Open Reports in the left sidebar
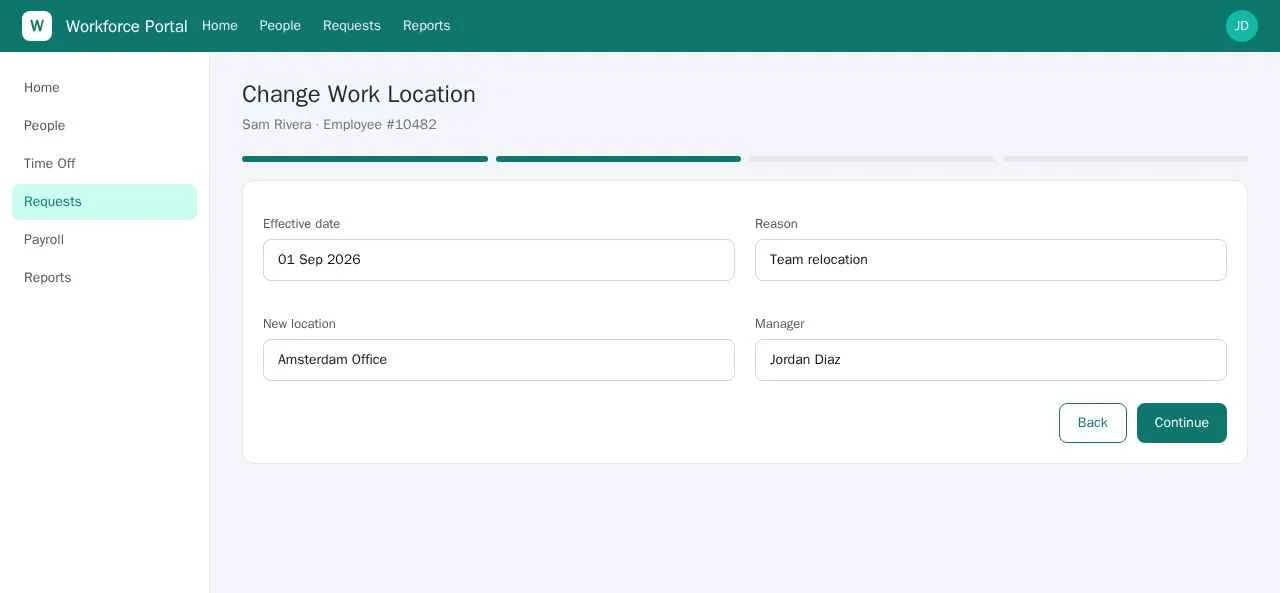The image size is (1280, 593). tap(104, 278)
